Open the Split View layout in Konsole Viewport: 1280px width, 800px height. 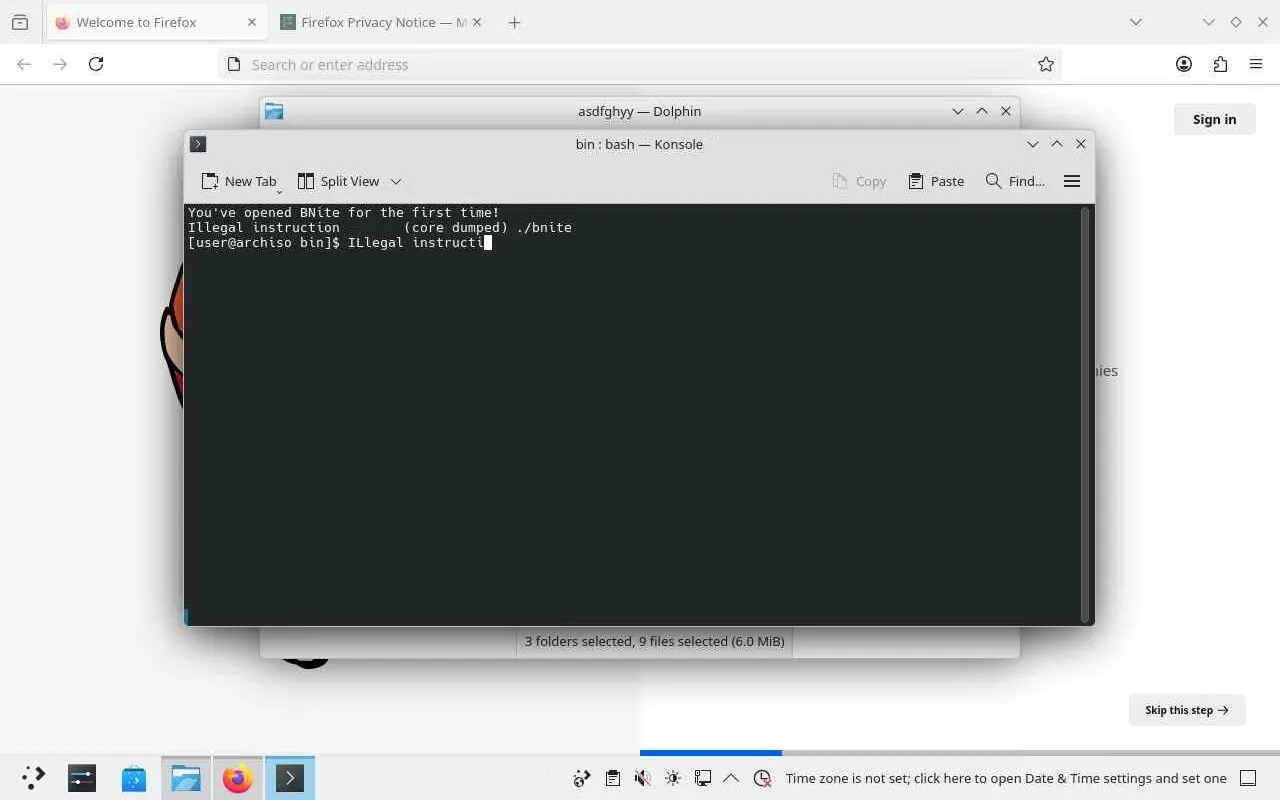[x=338, y=181]
